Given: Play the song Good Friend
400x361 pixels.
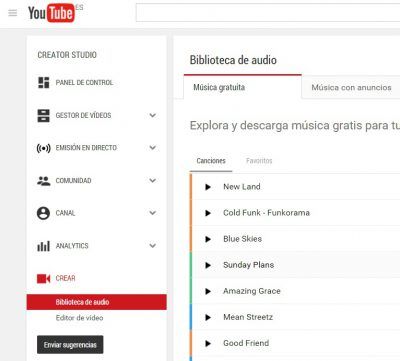Looking at the screenshot, I should [208, 343].
